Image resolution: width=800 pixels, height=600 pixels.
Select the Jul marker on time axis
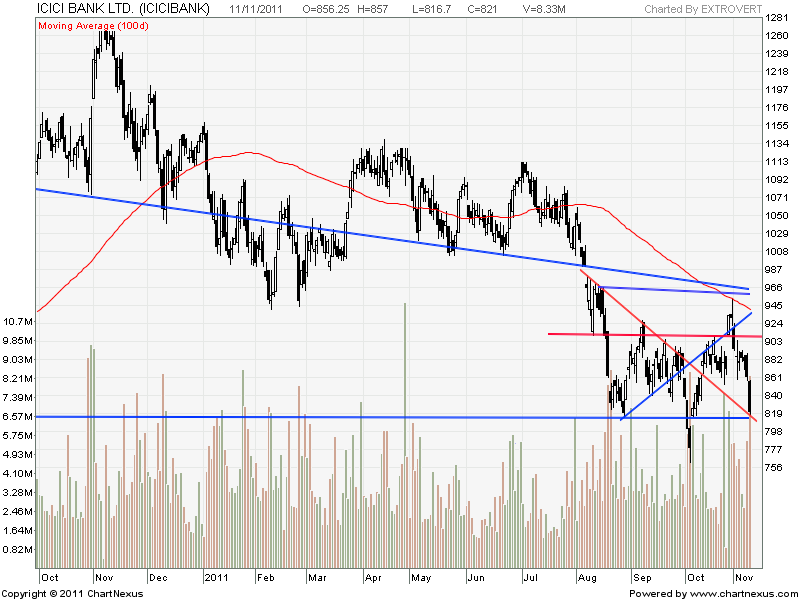pyautogui.click(x=528, y=578)
